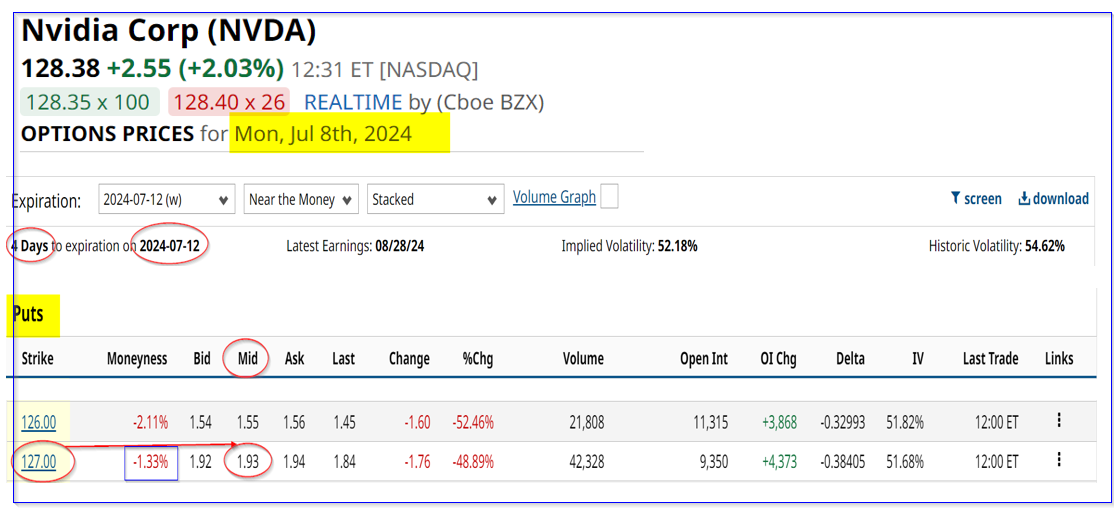
Task: Open the Expiration date dropdown
Action: pos(167,199)
